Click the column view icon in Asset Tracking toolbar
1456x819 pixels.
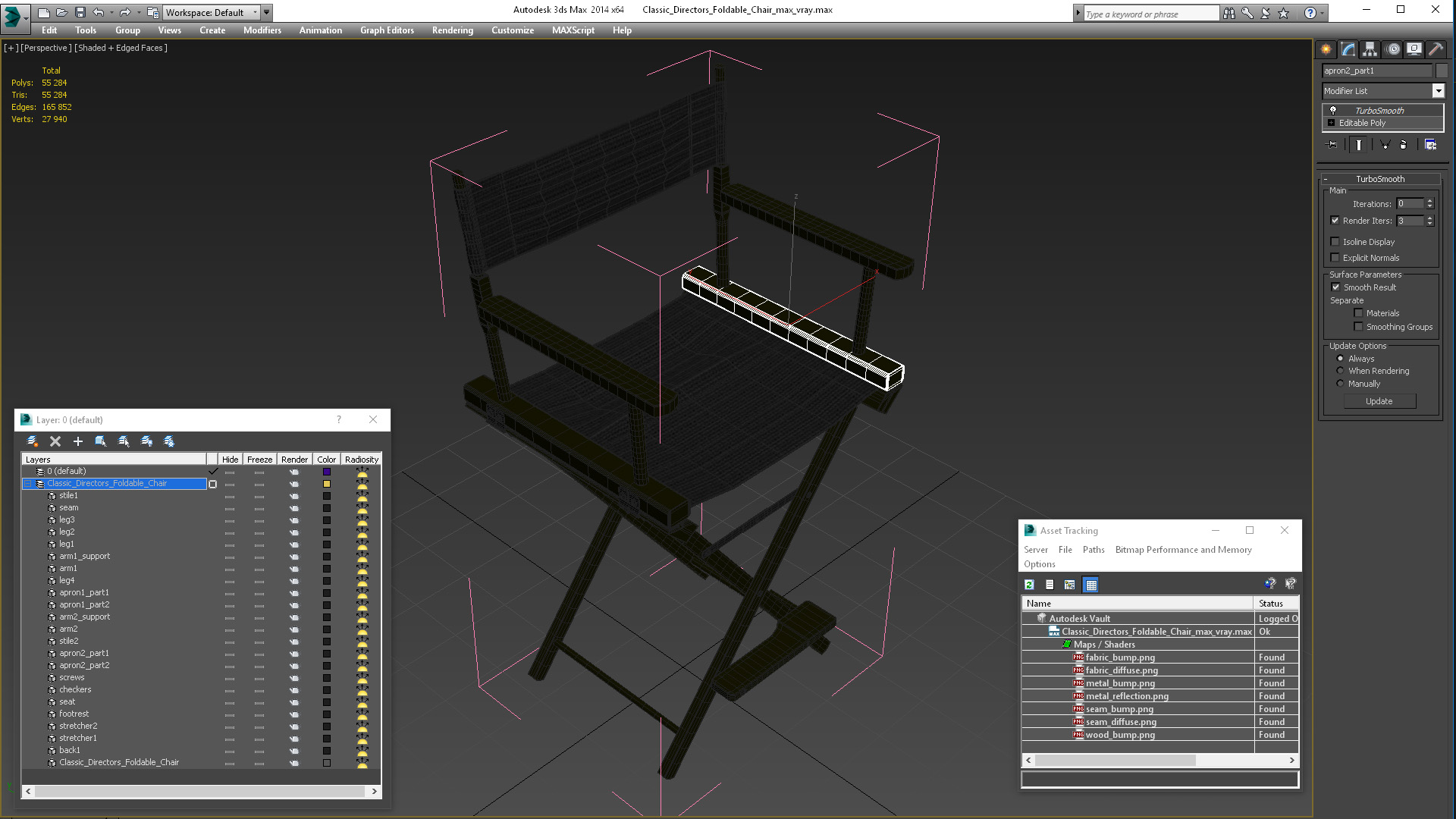(x=1091, y=584)
